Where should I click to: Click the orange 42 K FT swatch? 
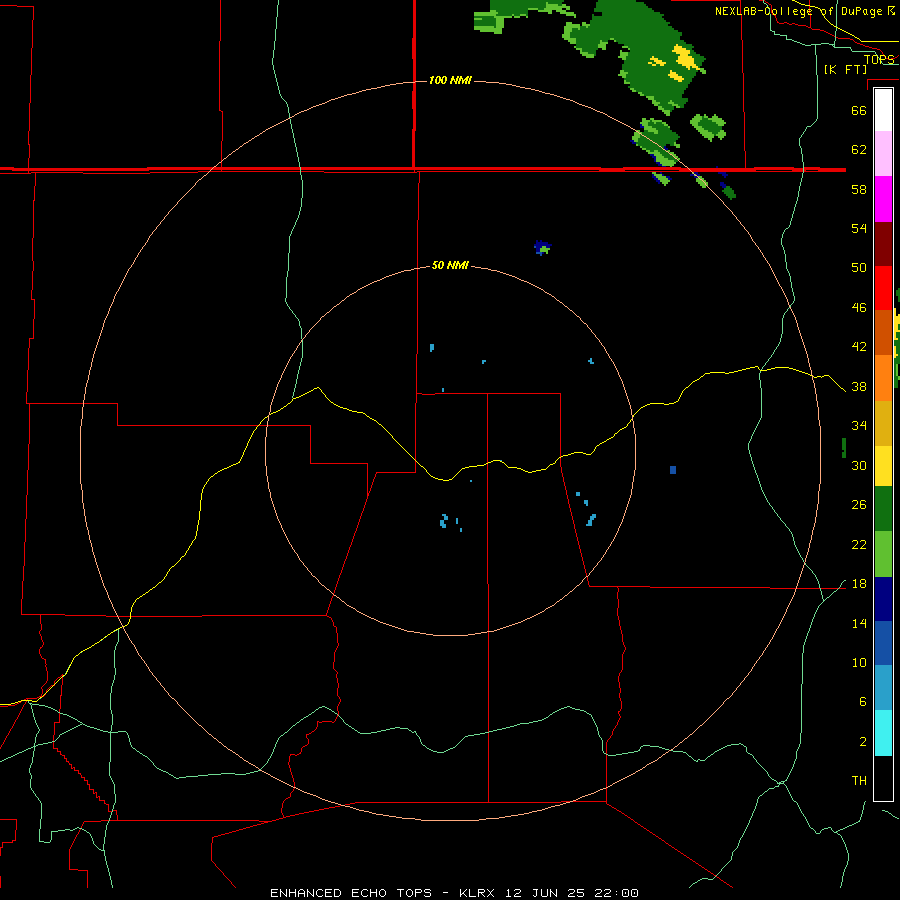tap(883, 377)
